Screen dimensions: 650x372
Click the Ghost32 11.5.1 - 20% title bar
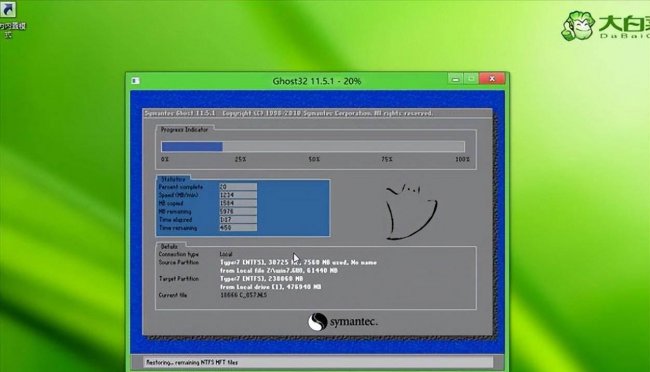click(x=317, y=81)
